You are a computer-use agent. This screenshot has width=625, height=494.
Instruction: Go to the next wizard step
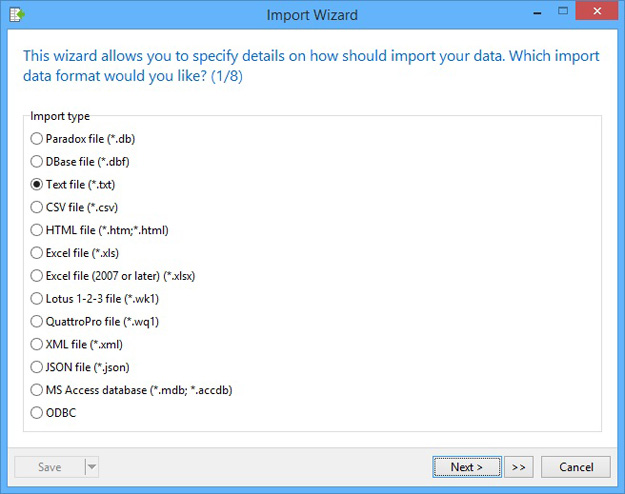point(467,467)
